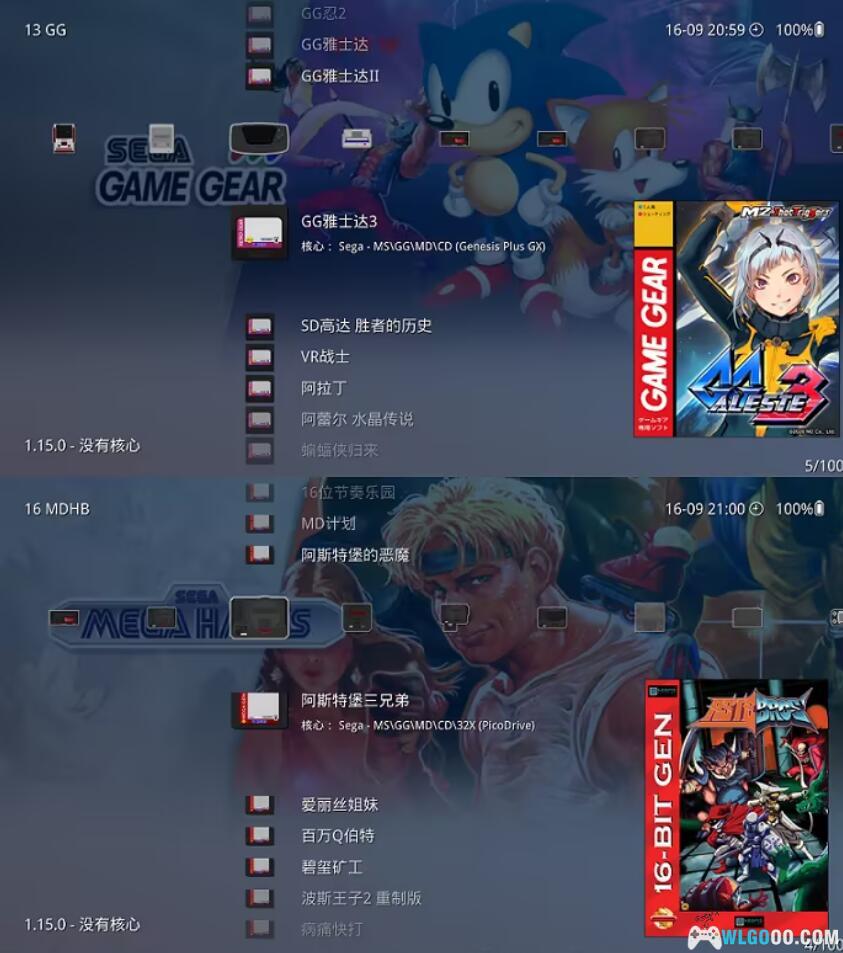
Task: Click the cartridge icon beside GG雅士达3
Action: [259, 232]
